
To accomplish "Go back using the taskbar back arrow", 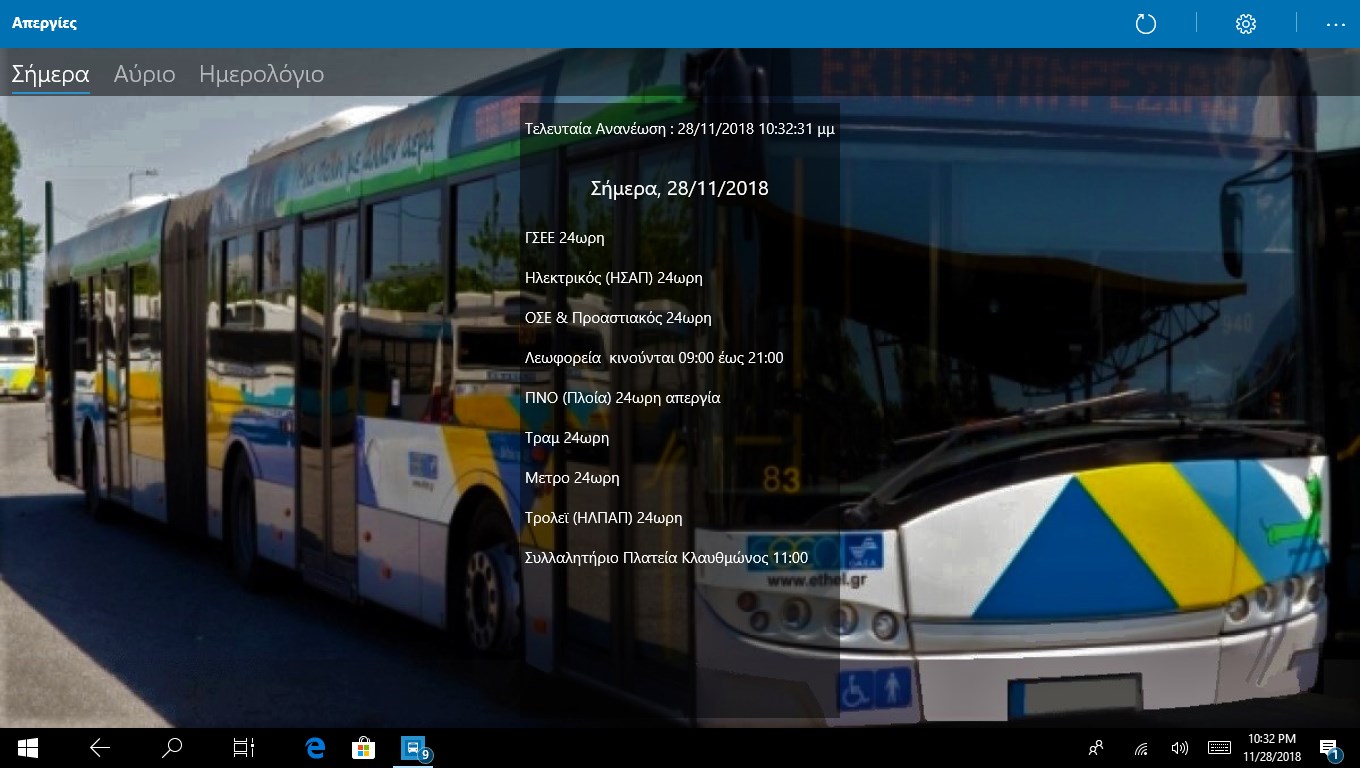I will [100, 748].
